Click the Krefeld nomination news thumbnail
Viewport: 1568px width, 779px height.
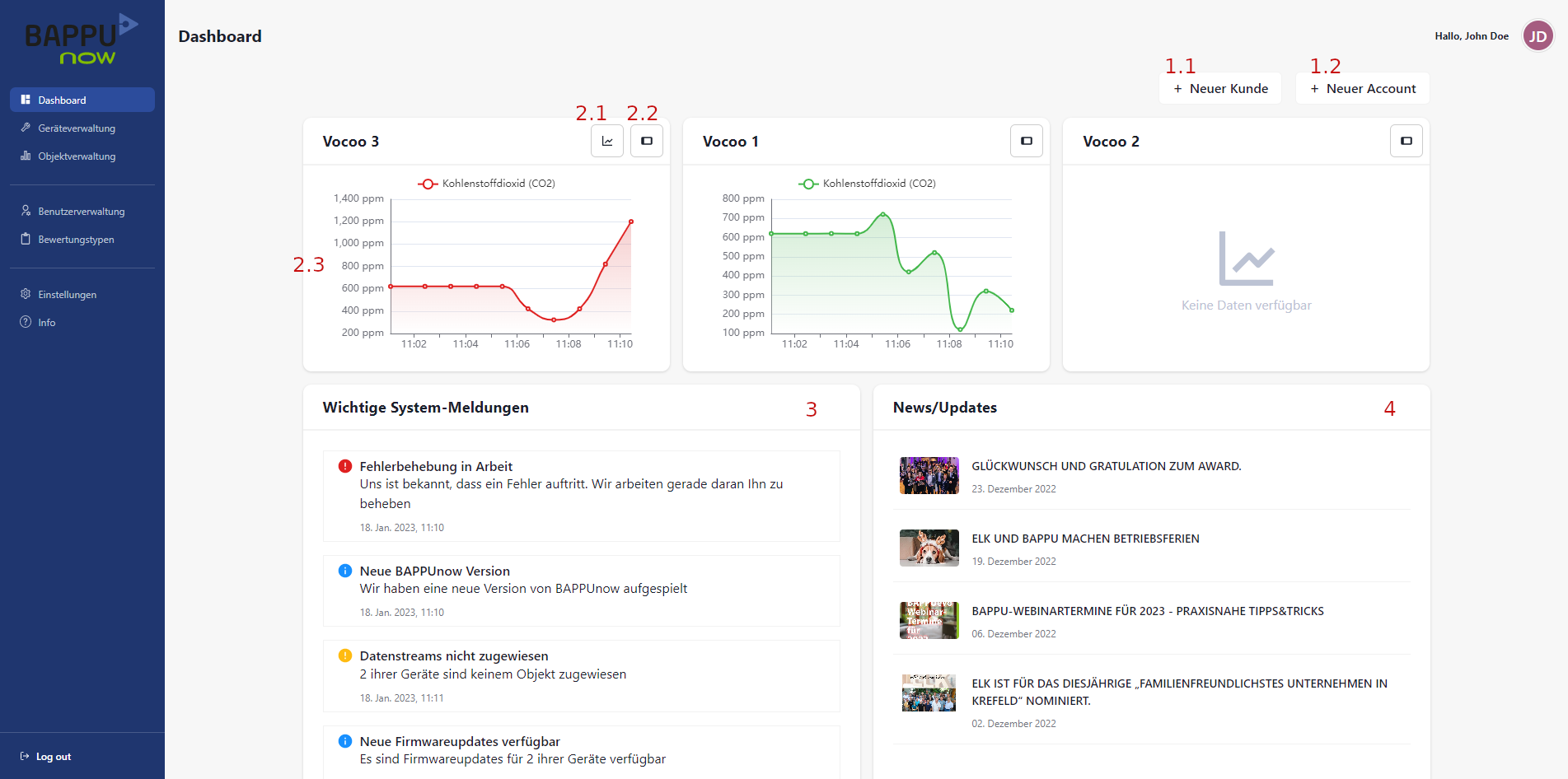929,693
